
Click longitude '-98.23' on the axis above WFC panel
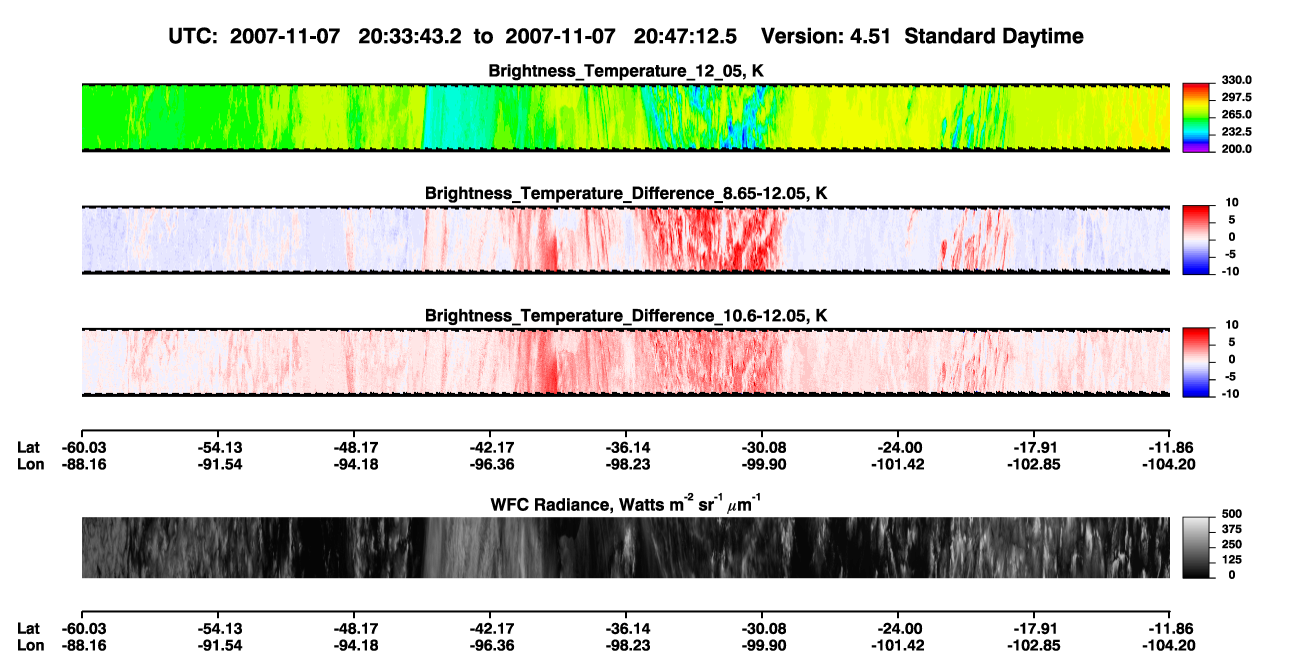click(x=626, y=463)
